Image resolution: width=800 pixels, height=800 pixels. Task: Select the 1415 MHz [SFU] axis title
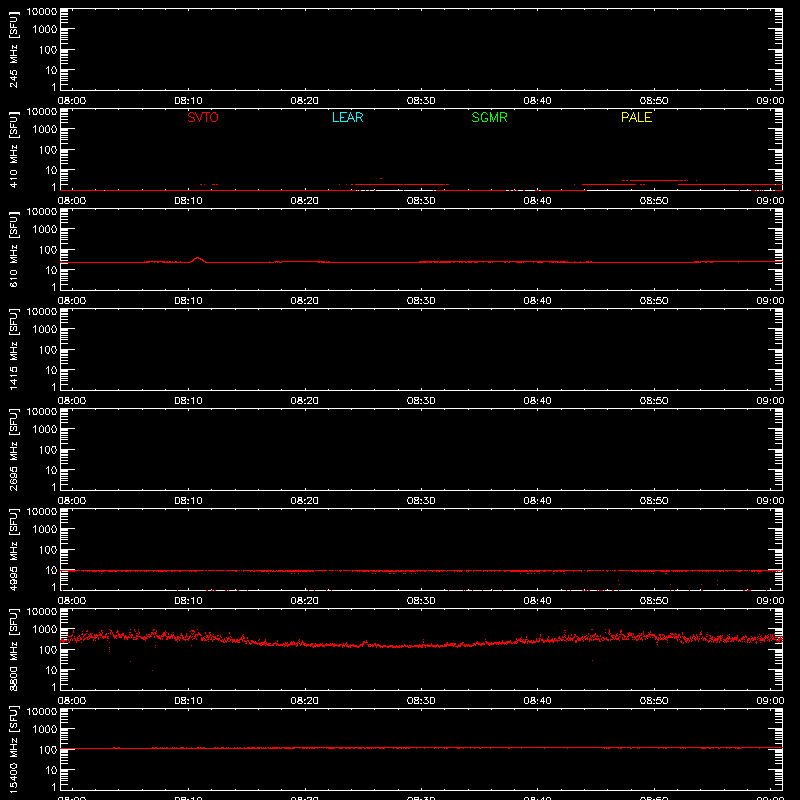(13, 349)
